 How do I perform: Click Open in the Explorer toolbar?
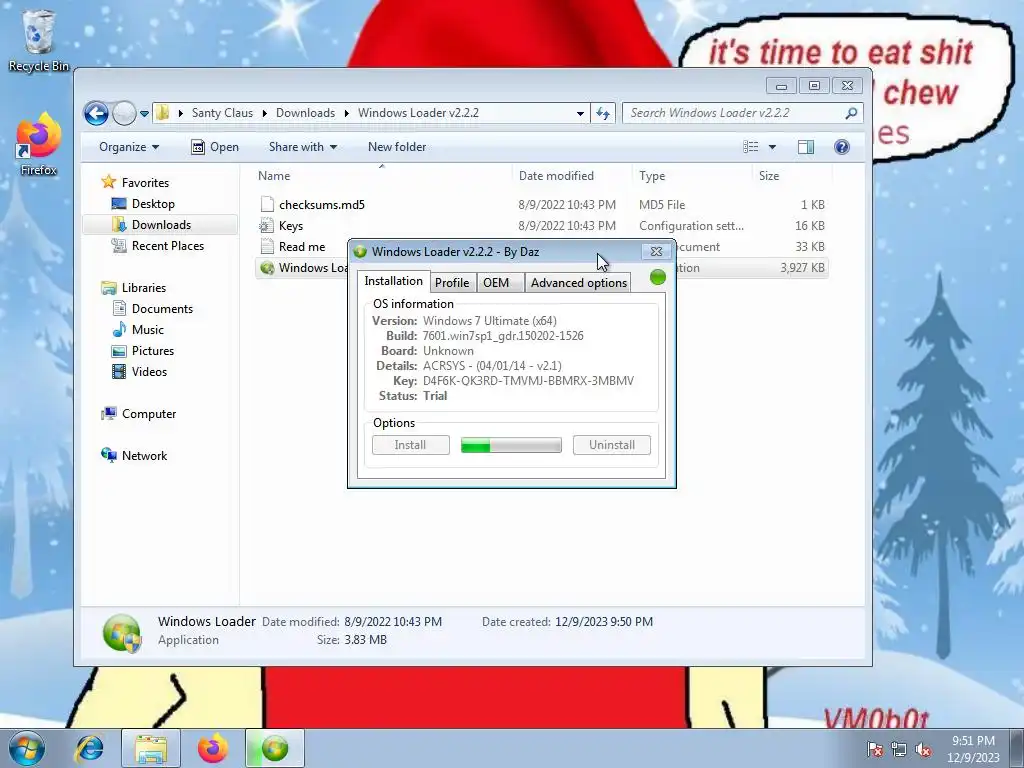[x=215, y=147]
